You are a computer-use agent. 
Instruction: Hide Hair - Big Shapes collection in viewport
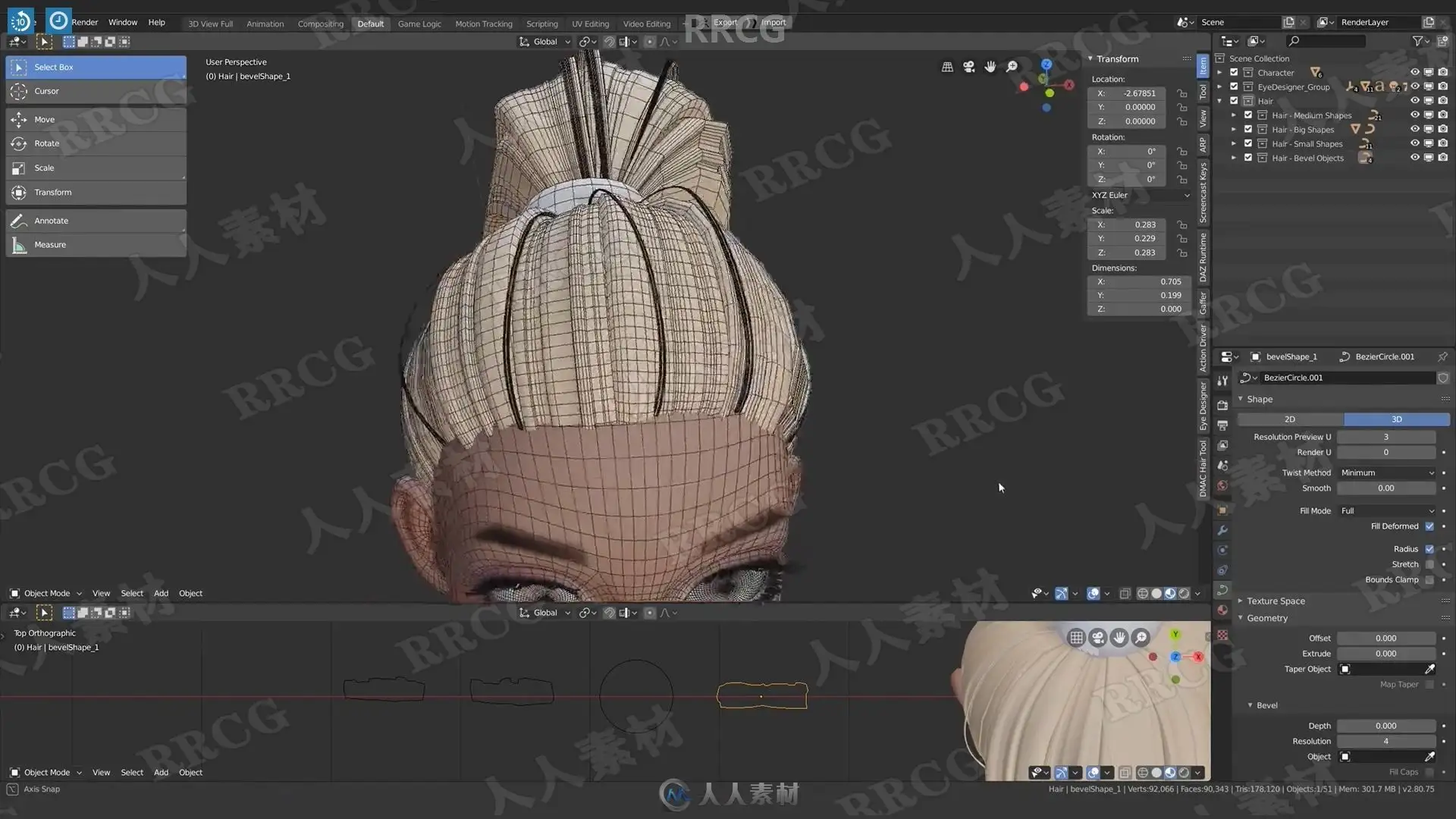point(1414,130)
